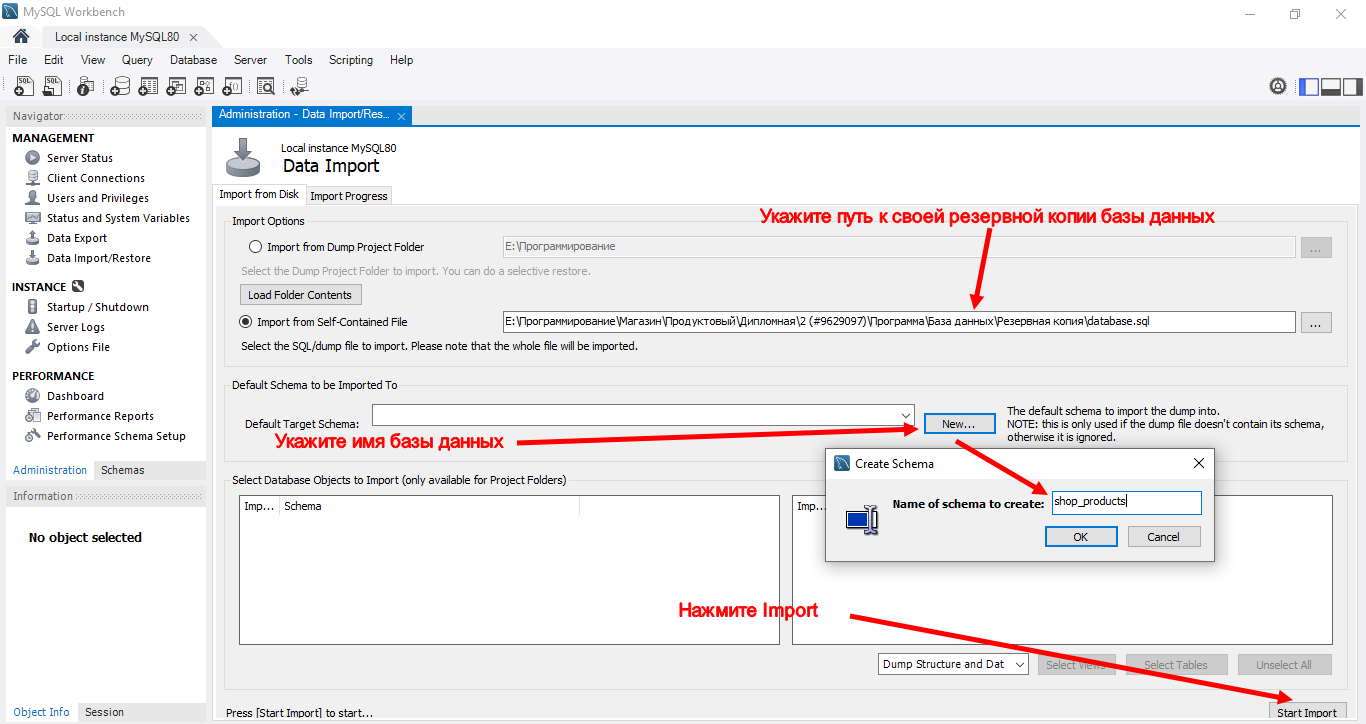The image size is (1366, 724).
Task: Cancel the Create Schema dialog
Action: click(x=1163, y=537)
